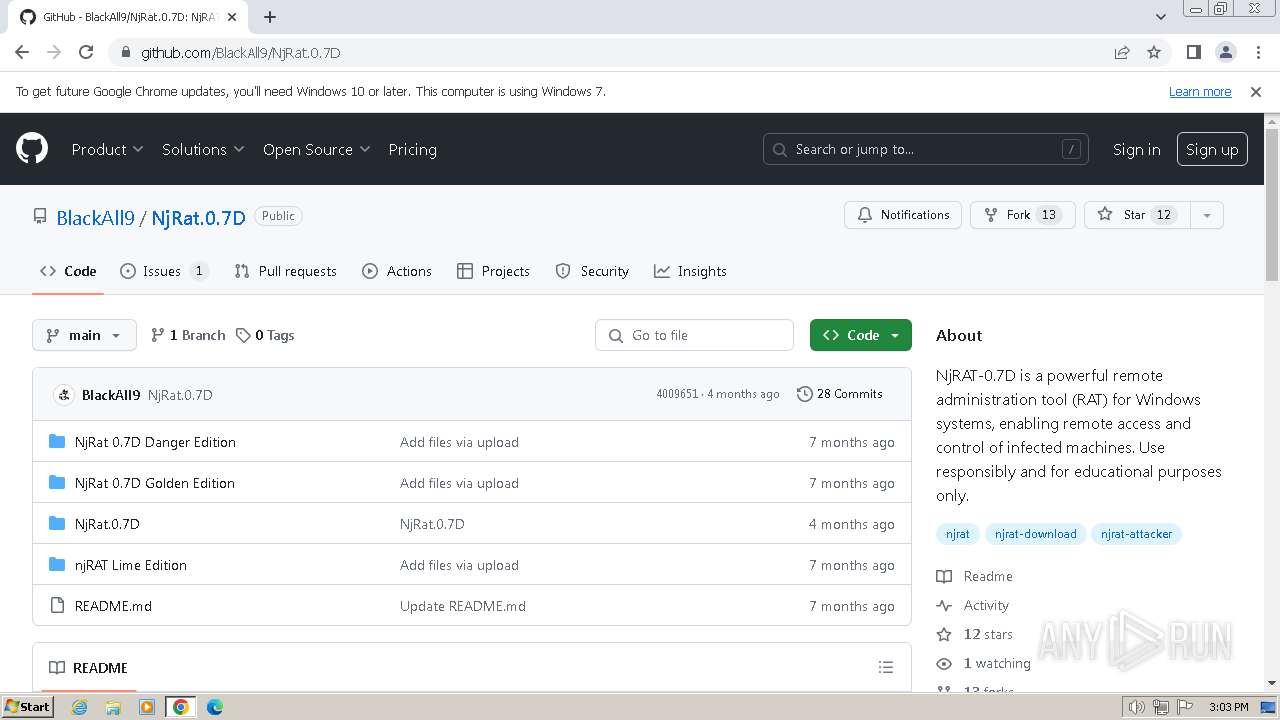Open the NjRat.0.7D folder
The height and width of the screenshot is (720, 1280).
pos(107,524)
